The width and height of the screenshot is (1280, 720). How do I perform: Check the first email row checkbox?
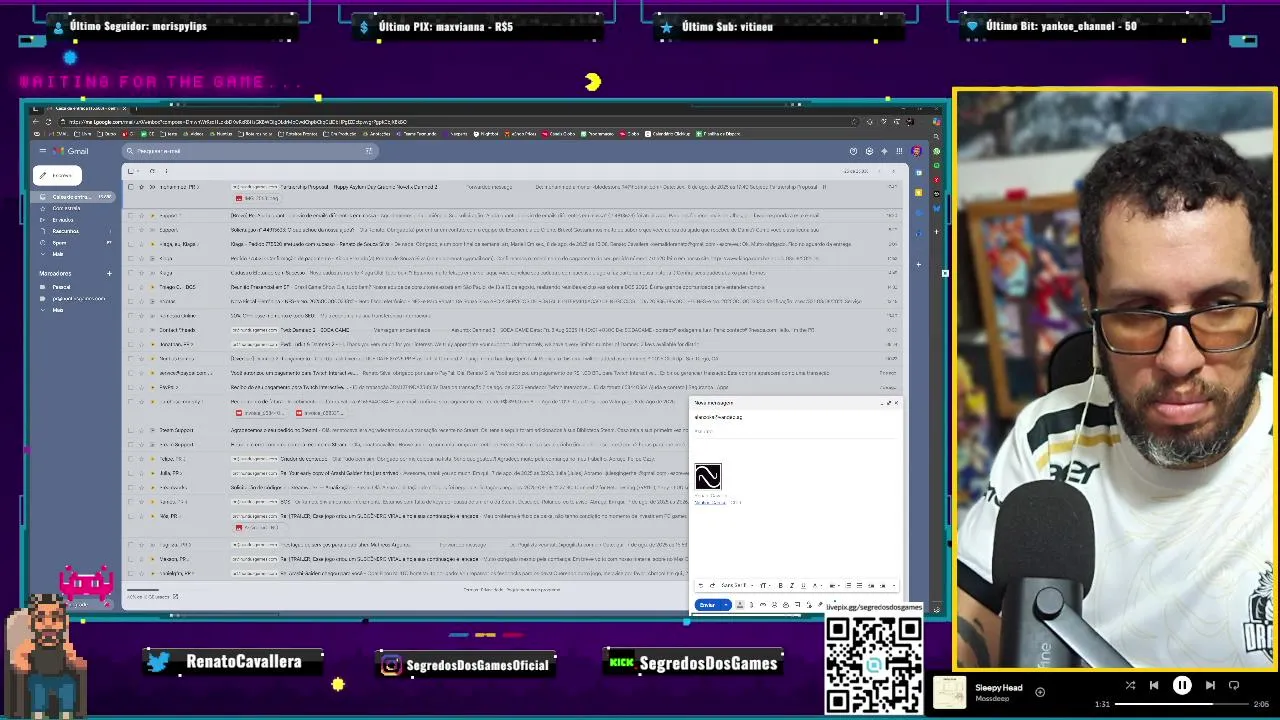(131, 187)
